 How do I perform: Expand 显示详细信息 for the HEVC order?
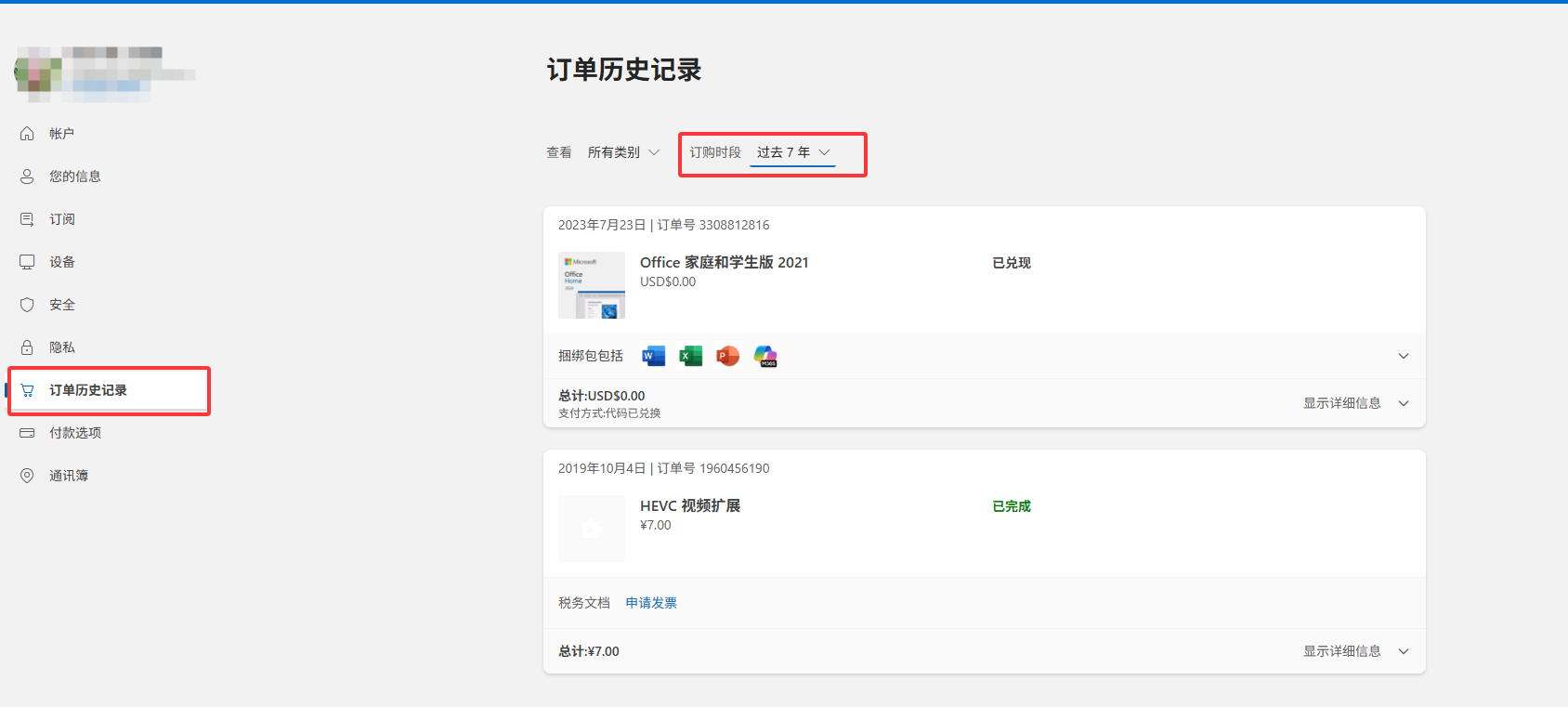coord(1356,651)
